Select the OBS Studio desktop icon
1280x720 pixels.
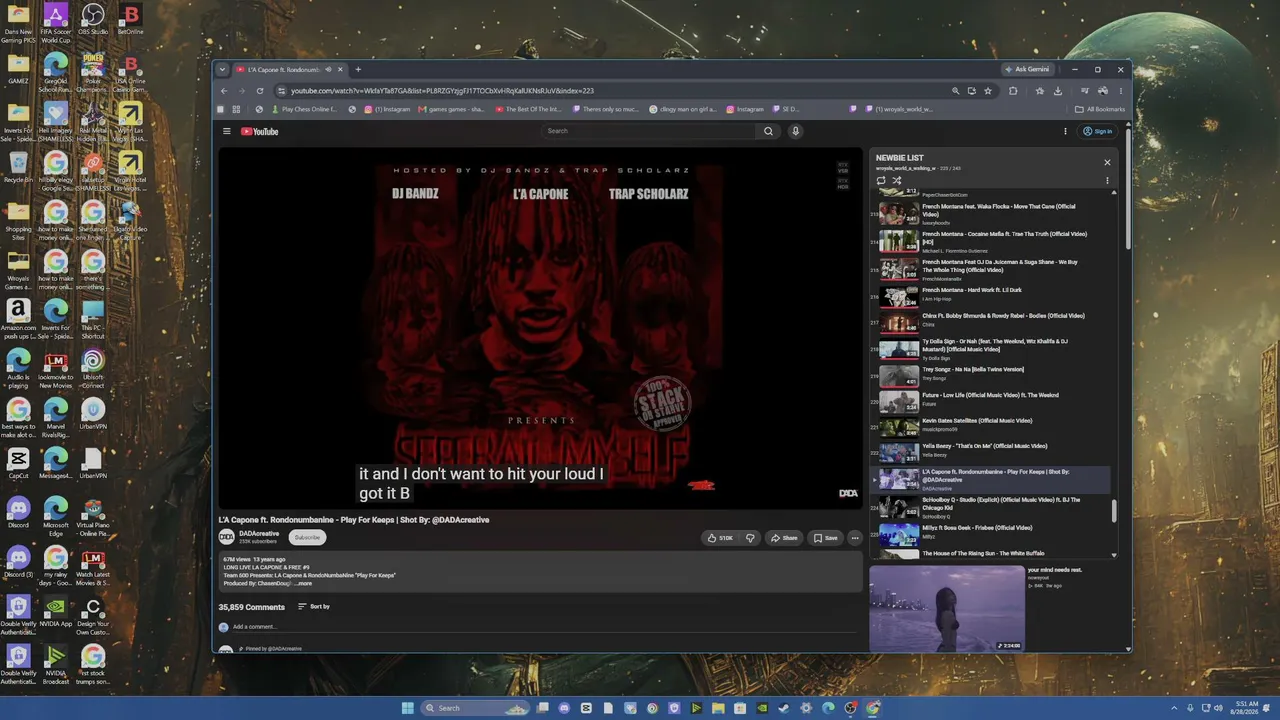(x=93, y=19)
